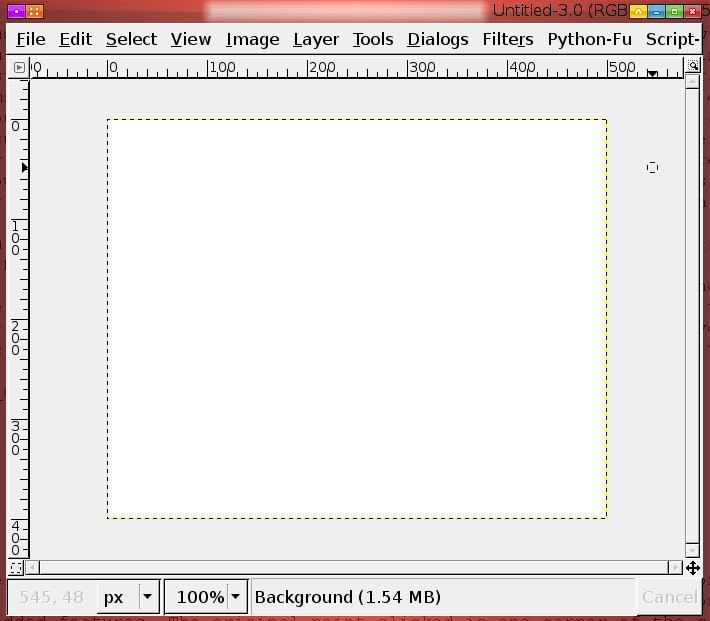The width and height of the screenshot is (710, 621).
Task: Open the Filters menu
Action: coord(507,39)
